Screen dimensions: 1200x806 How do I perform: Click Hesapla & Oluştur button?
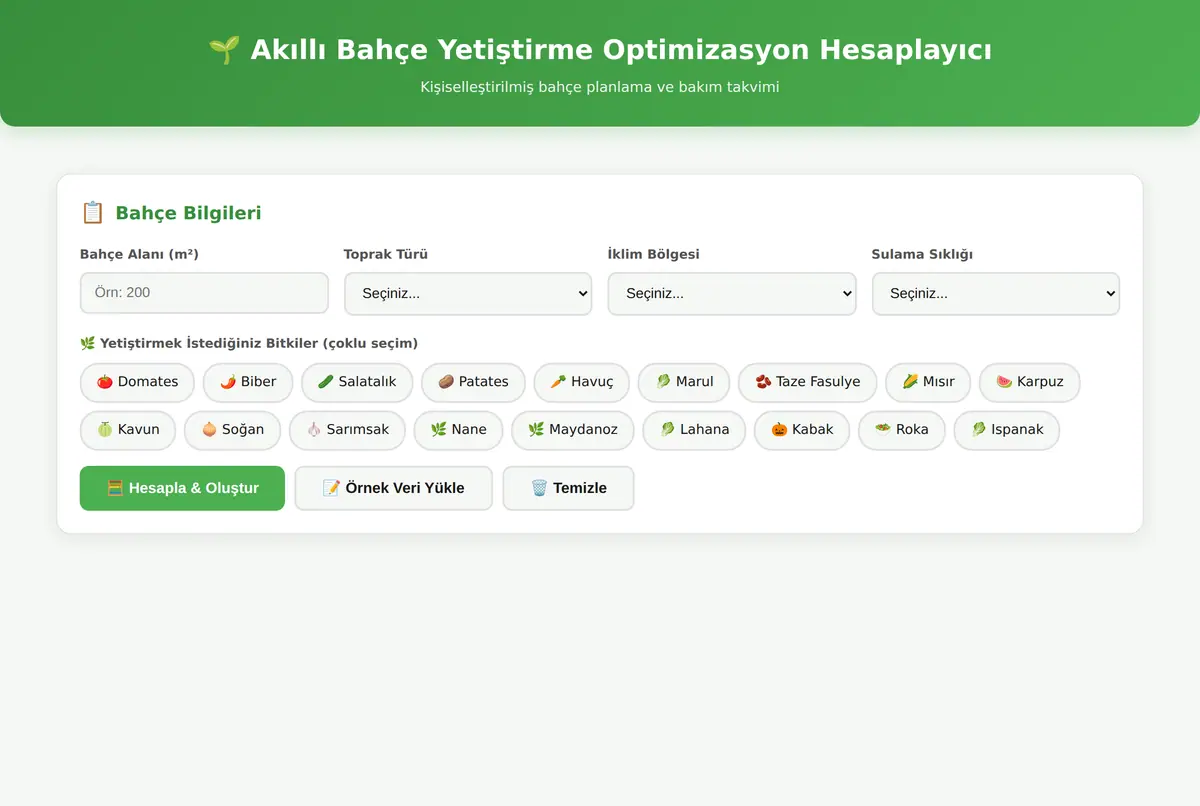tap(182, 488)
